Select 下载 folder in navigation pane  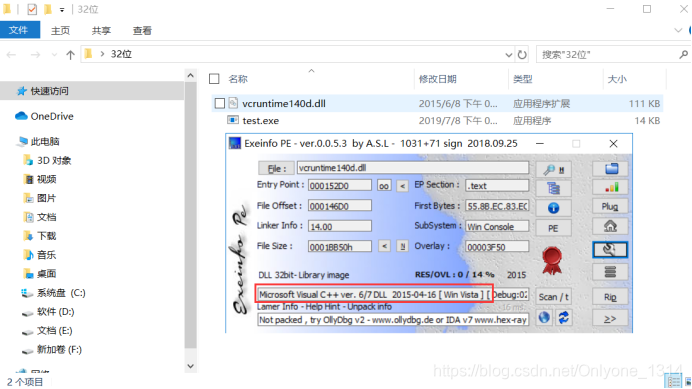tap(46, 236)
